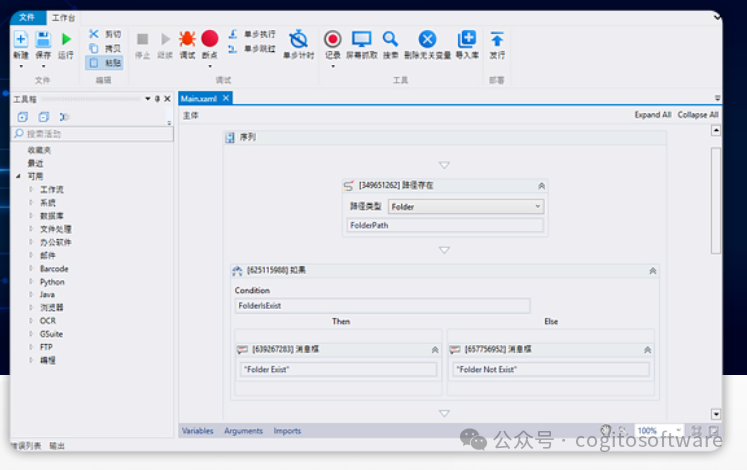747x470 pixels.
Task: Close the Main.xaml tab with its X
Action: pos(226,98)
